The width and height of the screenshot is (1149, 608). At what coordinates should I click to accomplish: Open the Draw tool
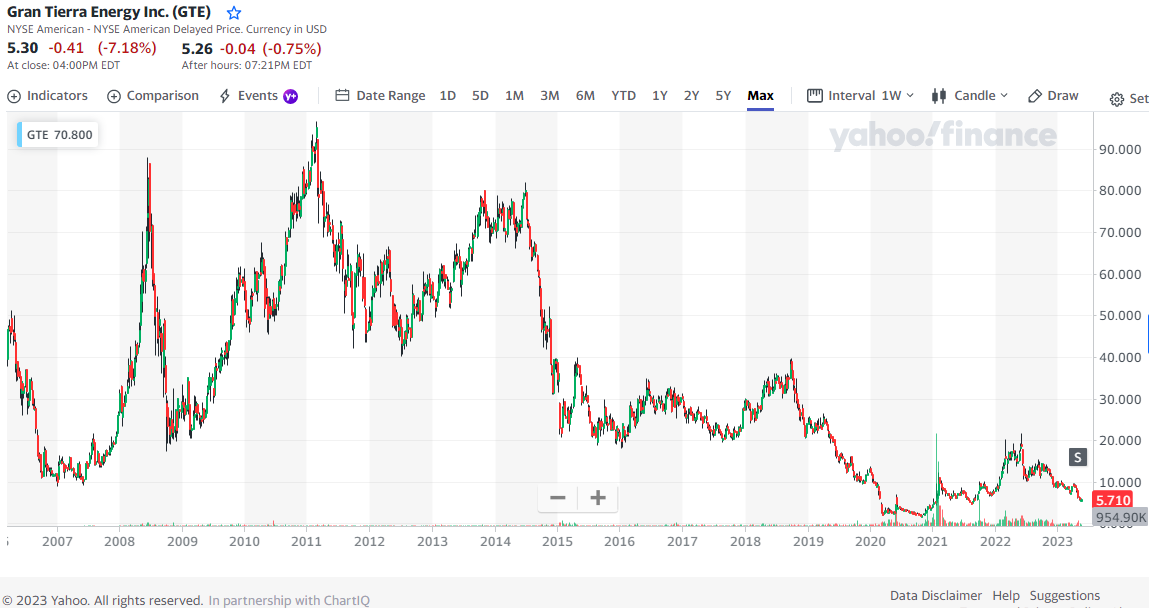click(1054, 96)
